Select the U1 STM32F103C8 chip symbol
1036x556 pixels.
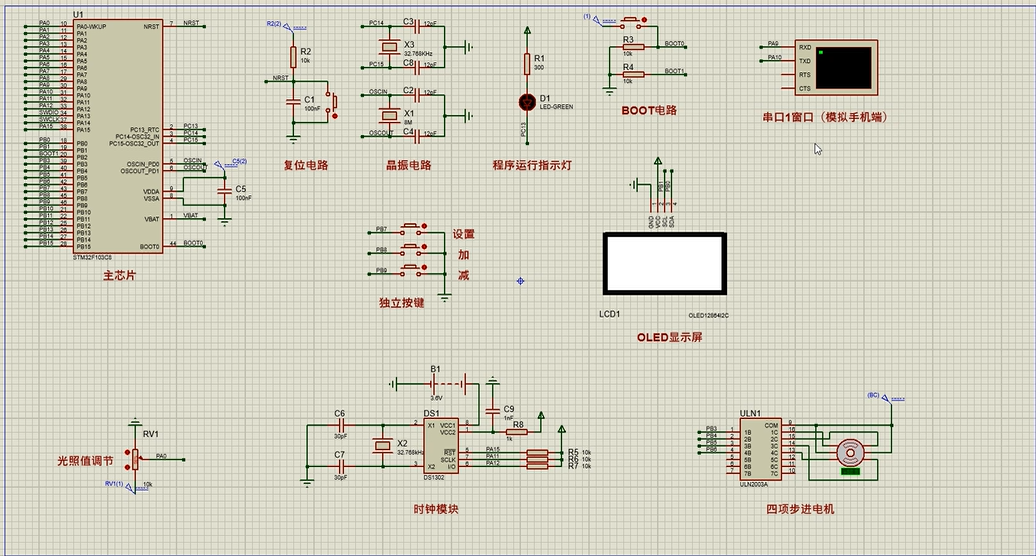coord(118,135)
